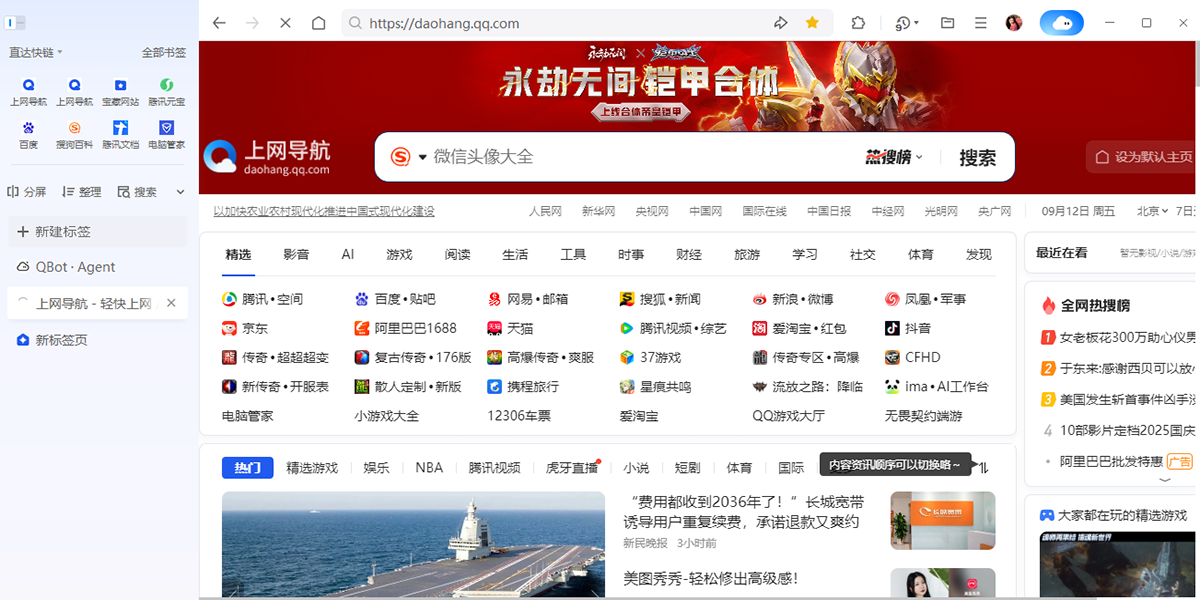
Task: Expand the 直达快链 dropdown
Action: 36,52
